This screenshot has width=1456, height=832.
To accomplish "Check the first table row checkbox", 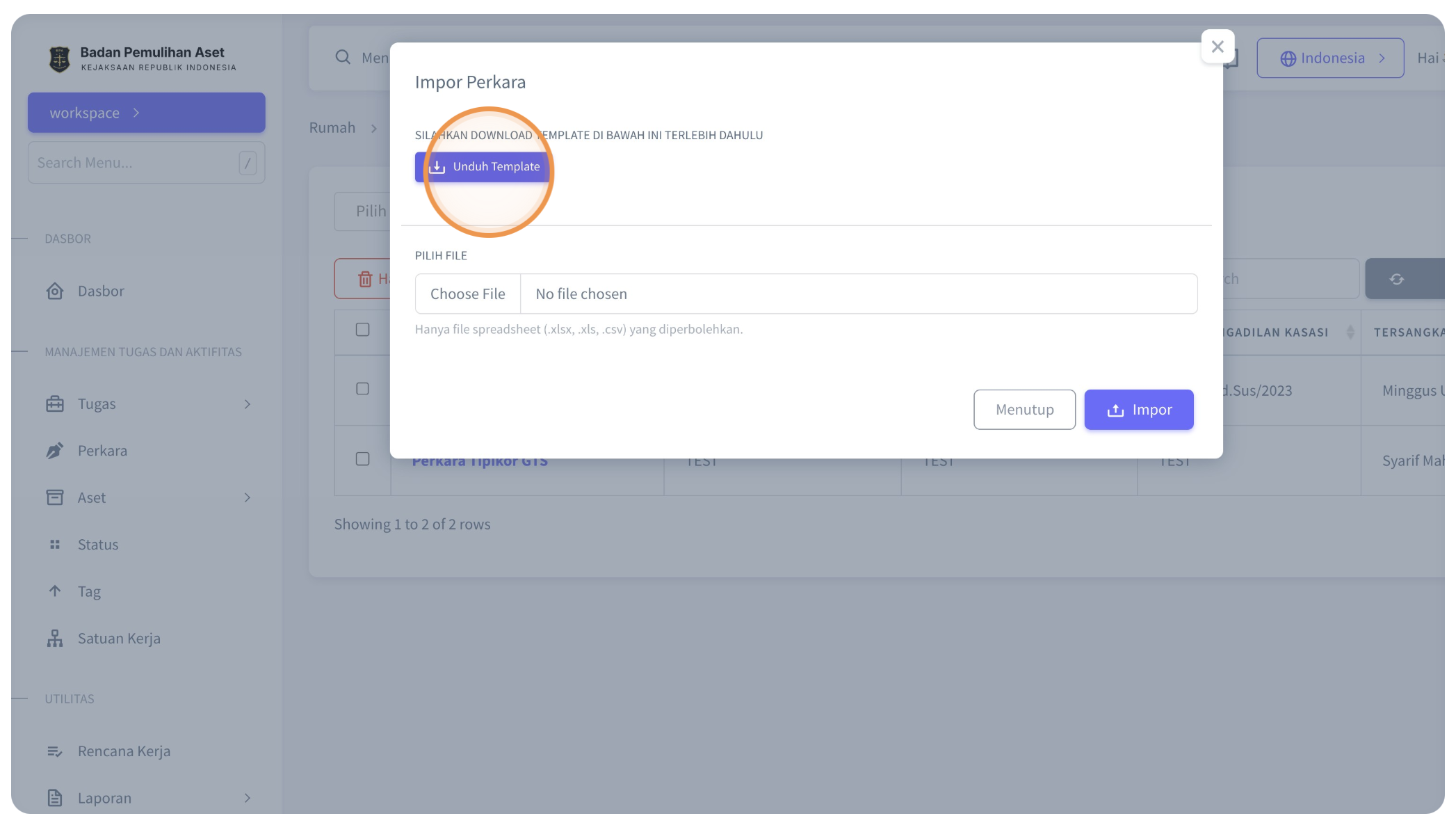I will [362, 389].
